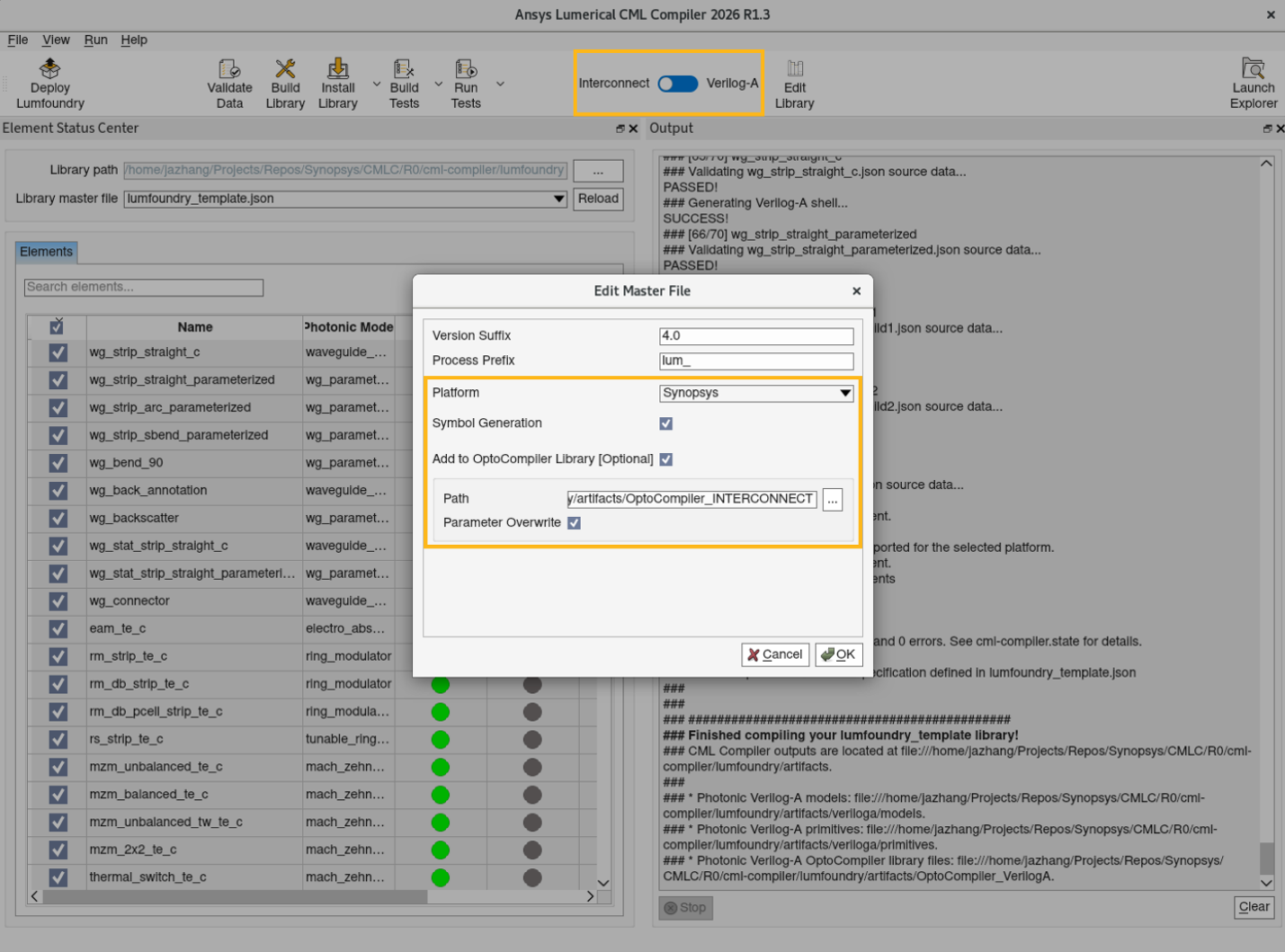Click the Deploy Lumfoundry toolbar icon
The width and height of the screenshot is (1285, 952).
click(x=49, y=84)
